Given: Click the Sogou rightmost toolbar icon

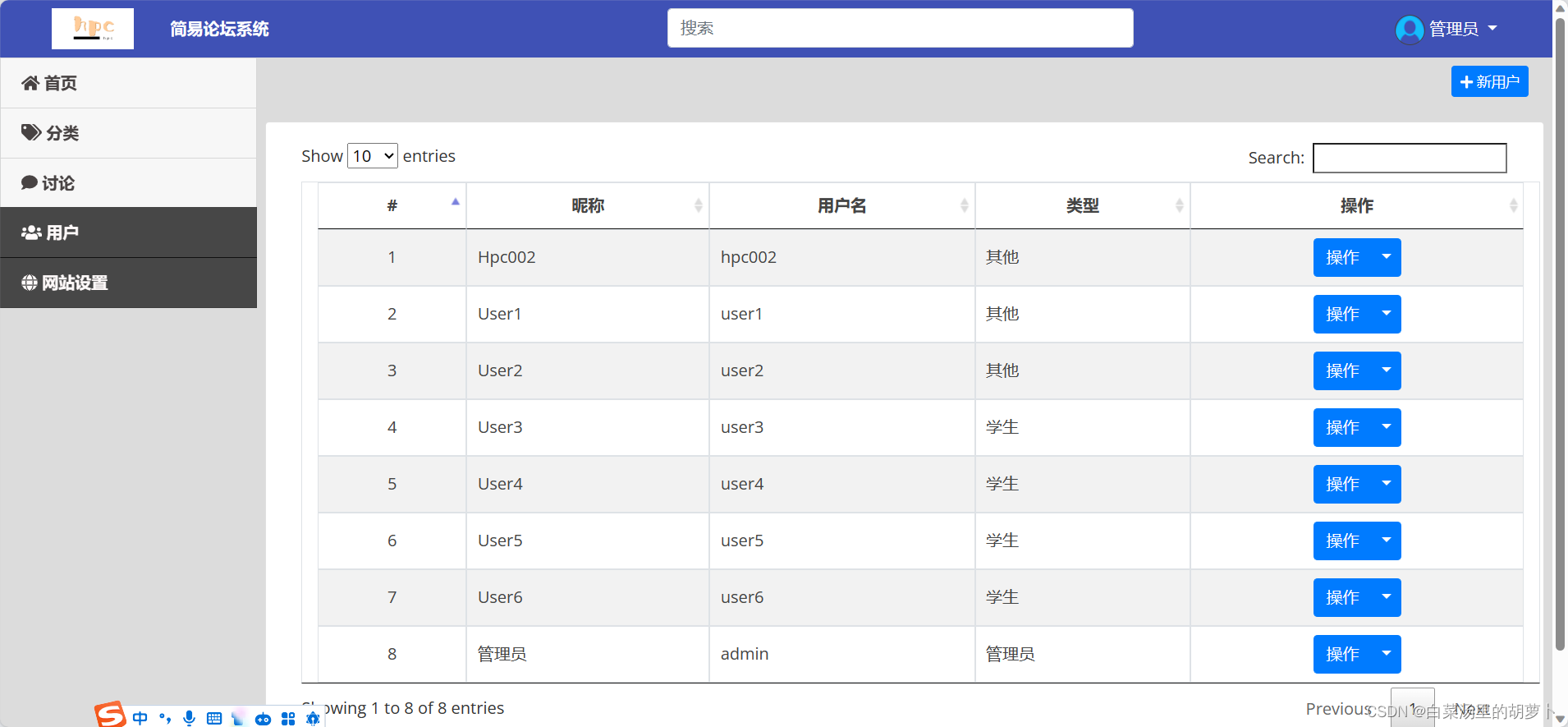Looking at the screenshot, I should [x=313, y=719].
